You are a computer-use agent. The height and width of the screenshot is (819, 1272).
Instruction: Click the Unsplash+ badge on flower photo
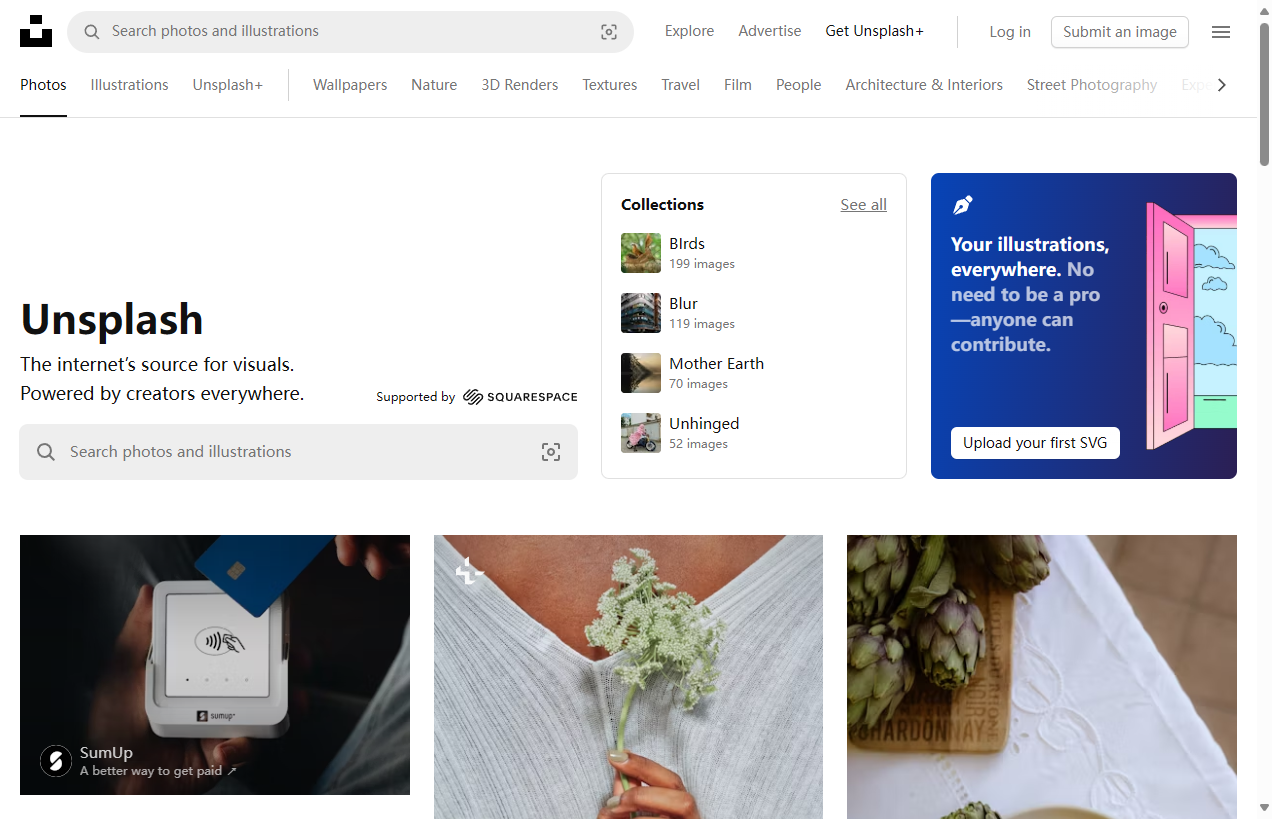pos(469,572)
